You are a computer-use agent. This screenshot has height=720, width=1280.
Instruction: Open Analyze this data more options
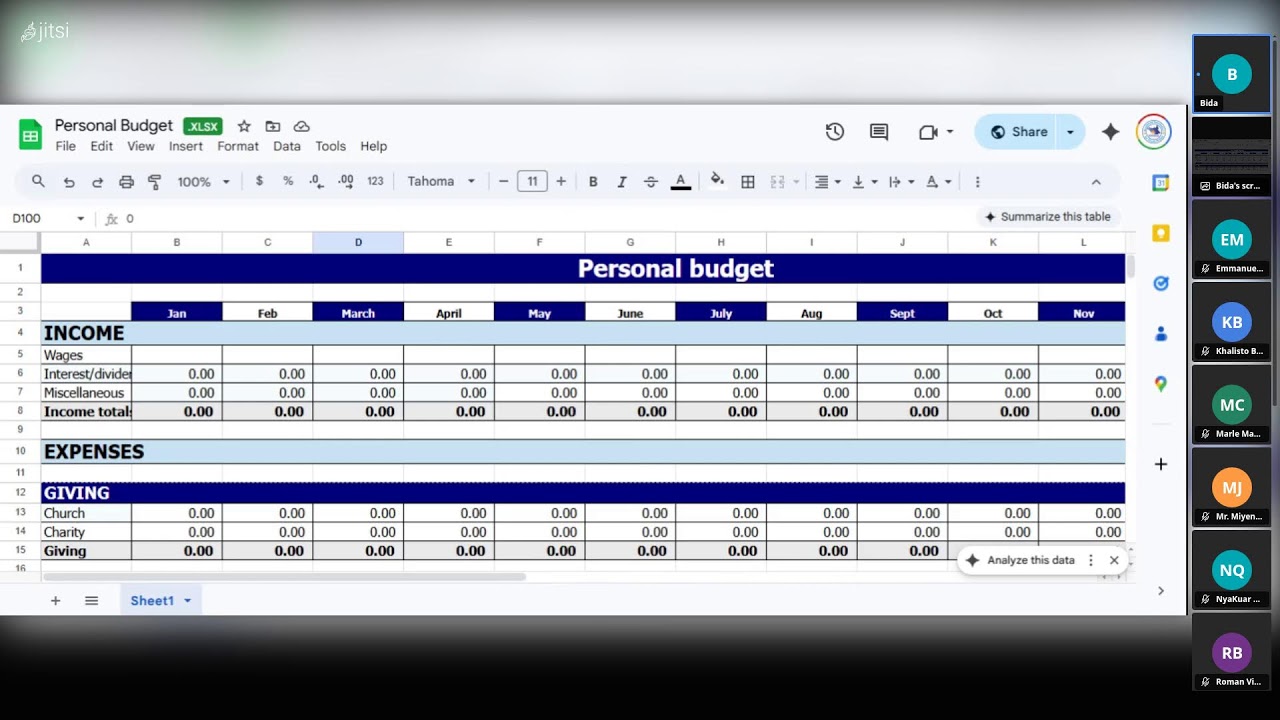click(1091, 561)
